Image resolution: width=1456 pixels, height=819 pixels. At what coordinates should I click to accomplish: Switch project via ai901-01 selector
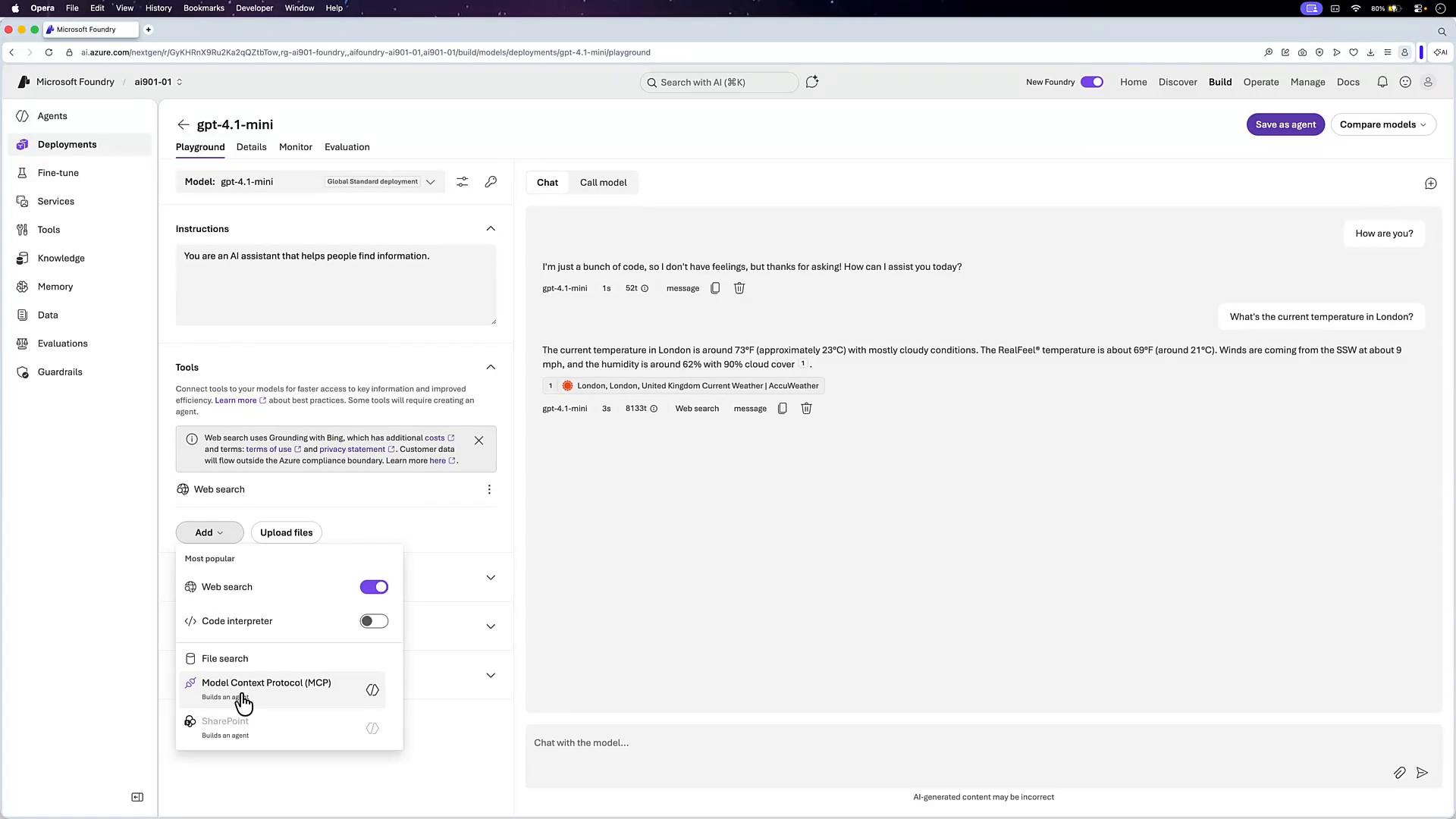158,82
